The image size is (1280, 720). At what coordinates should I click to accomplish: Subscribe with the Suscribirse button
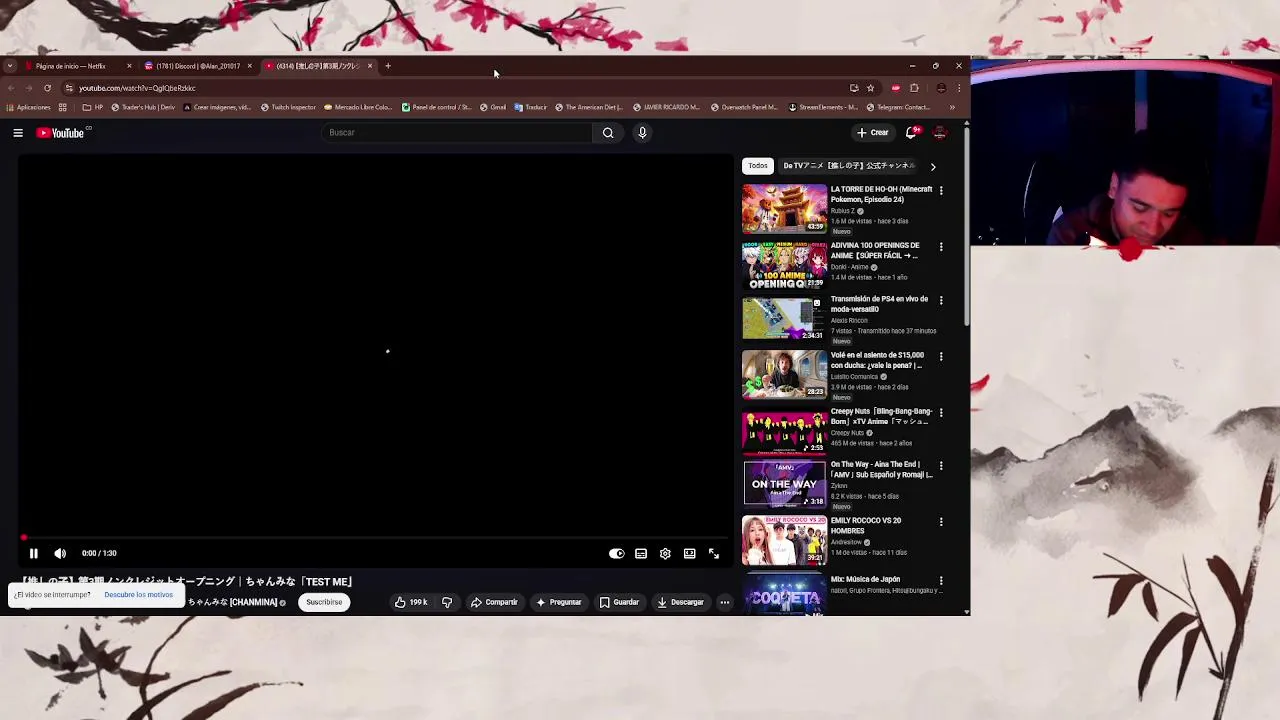[x=324, y=602]
